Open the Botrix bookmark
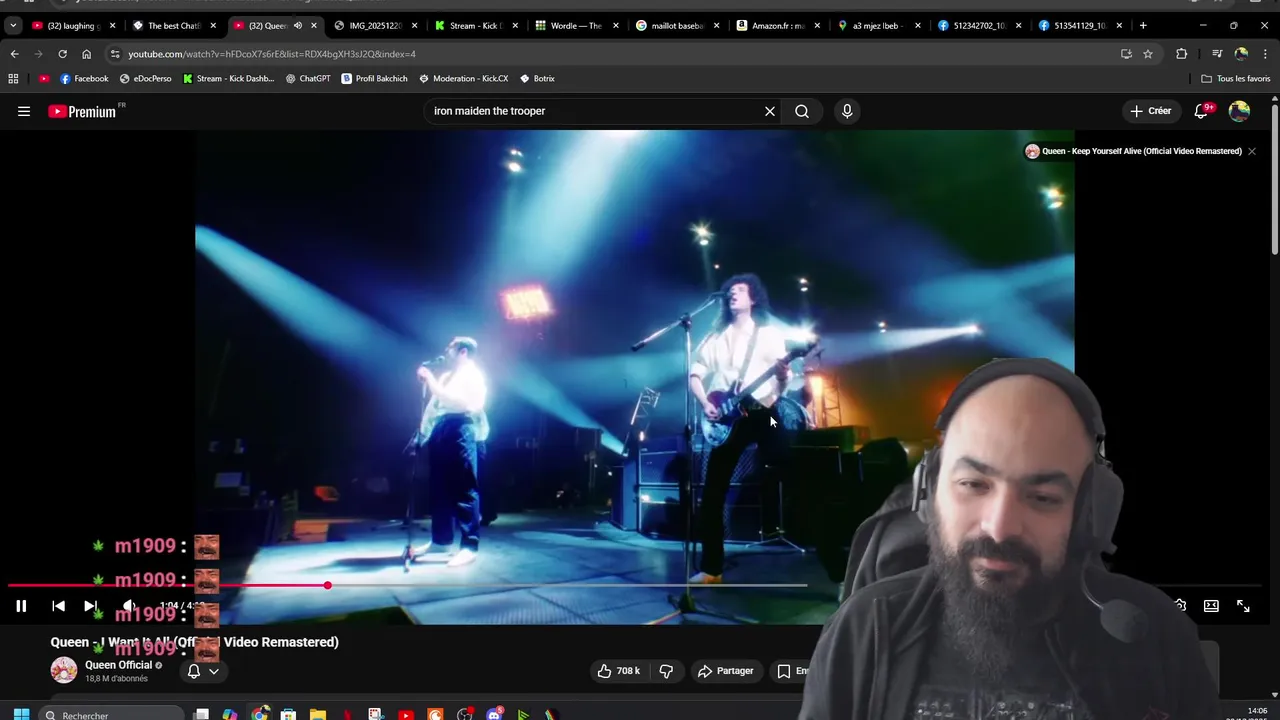The image size is (1280, 720). click(537, 78)
